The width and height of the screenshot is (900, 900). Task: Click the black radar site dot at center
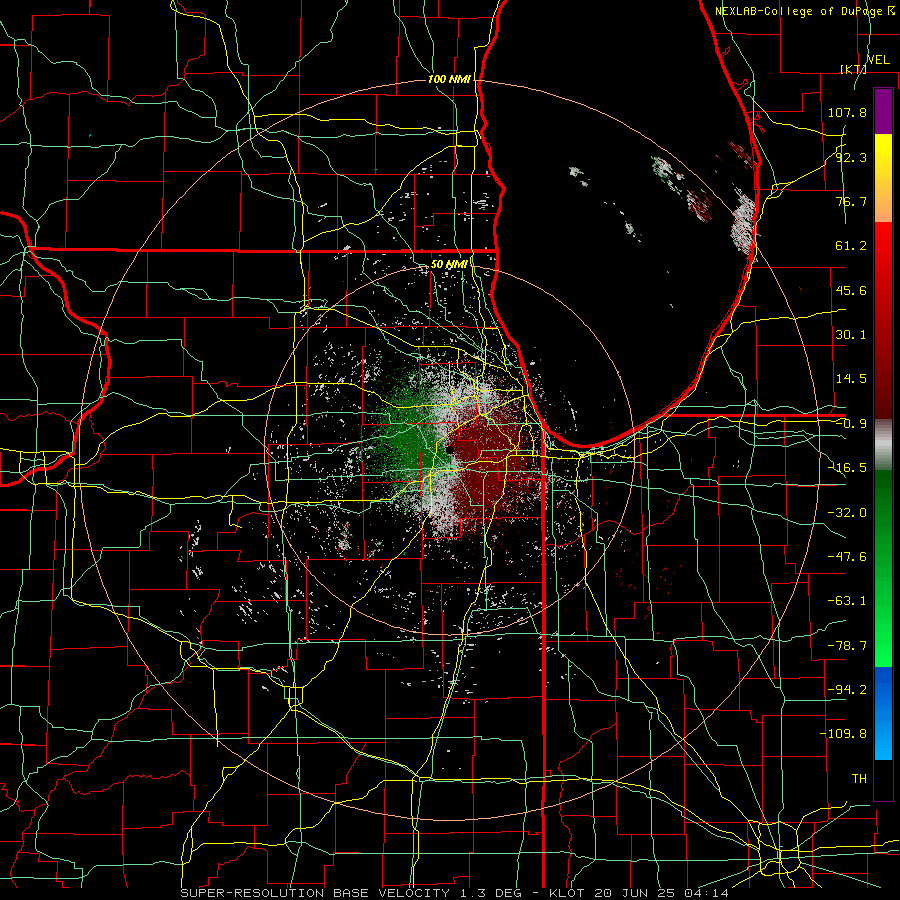coord(450,449)
